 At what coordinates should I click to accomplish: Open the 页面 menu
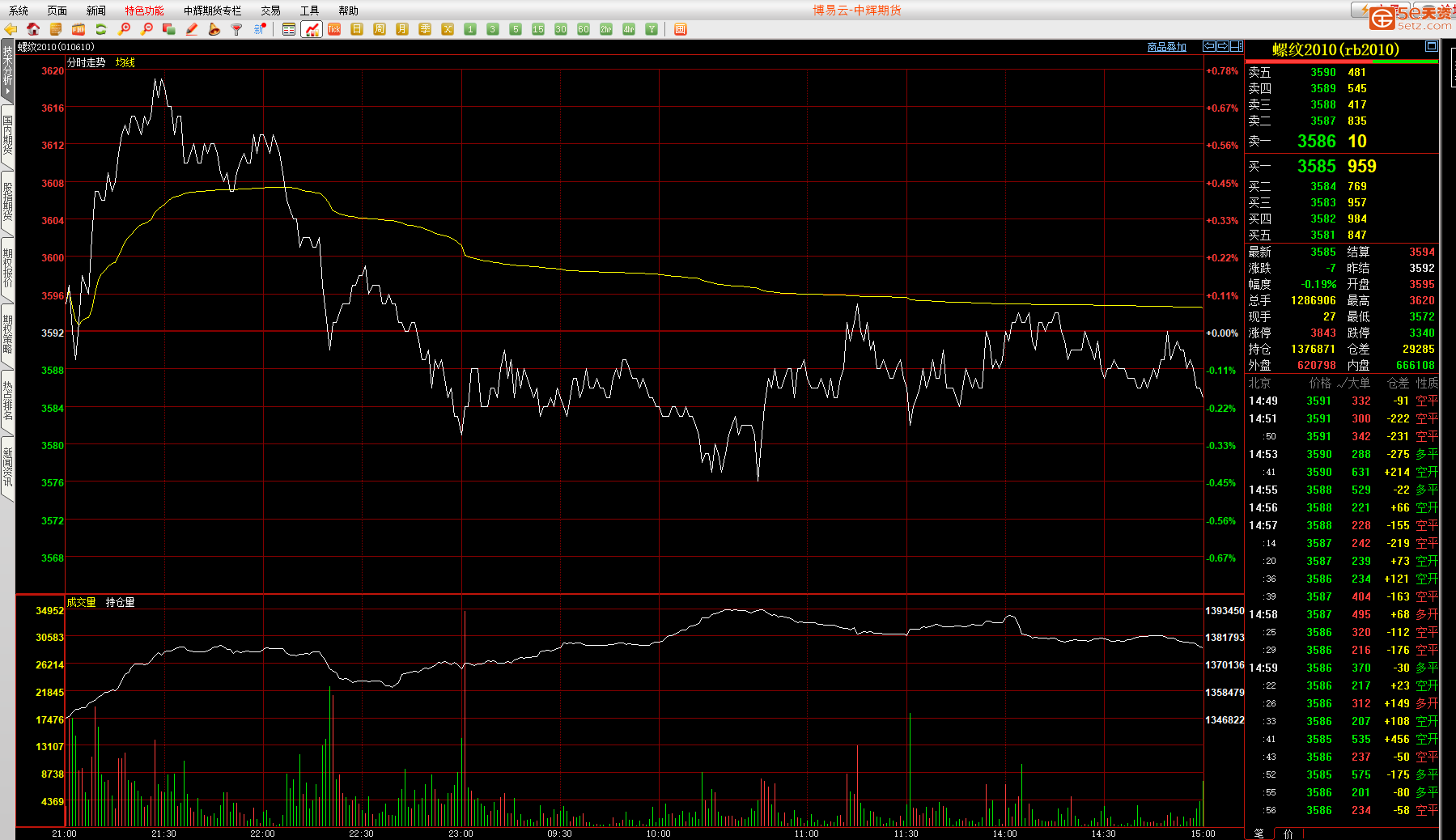click(x=57, y=11)
